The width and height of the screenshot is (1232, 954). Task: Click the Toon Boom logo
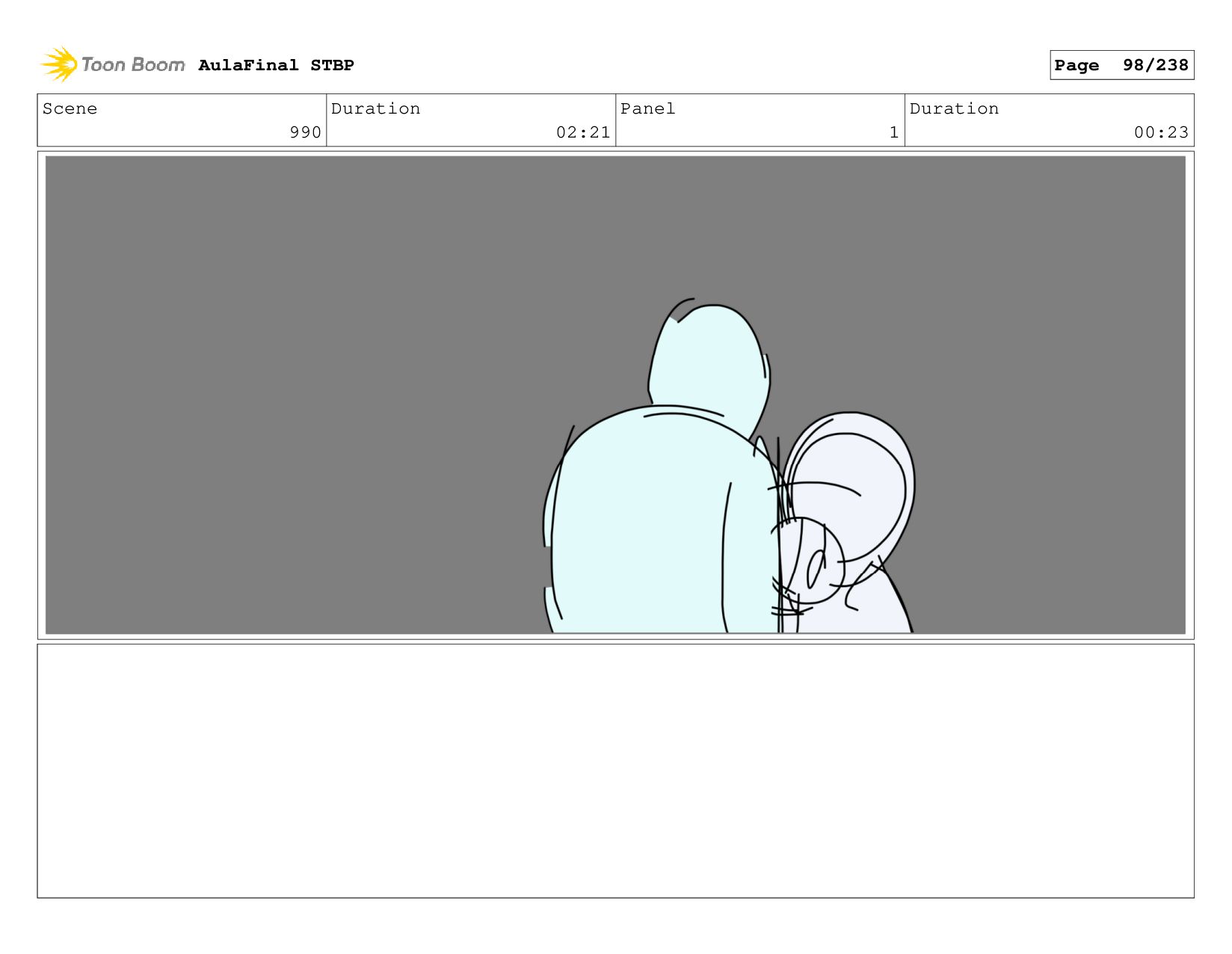(112, 64)
